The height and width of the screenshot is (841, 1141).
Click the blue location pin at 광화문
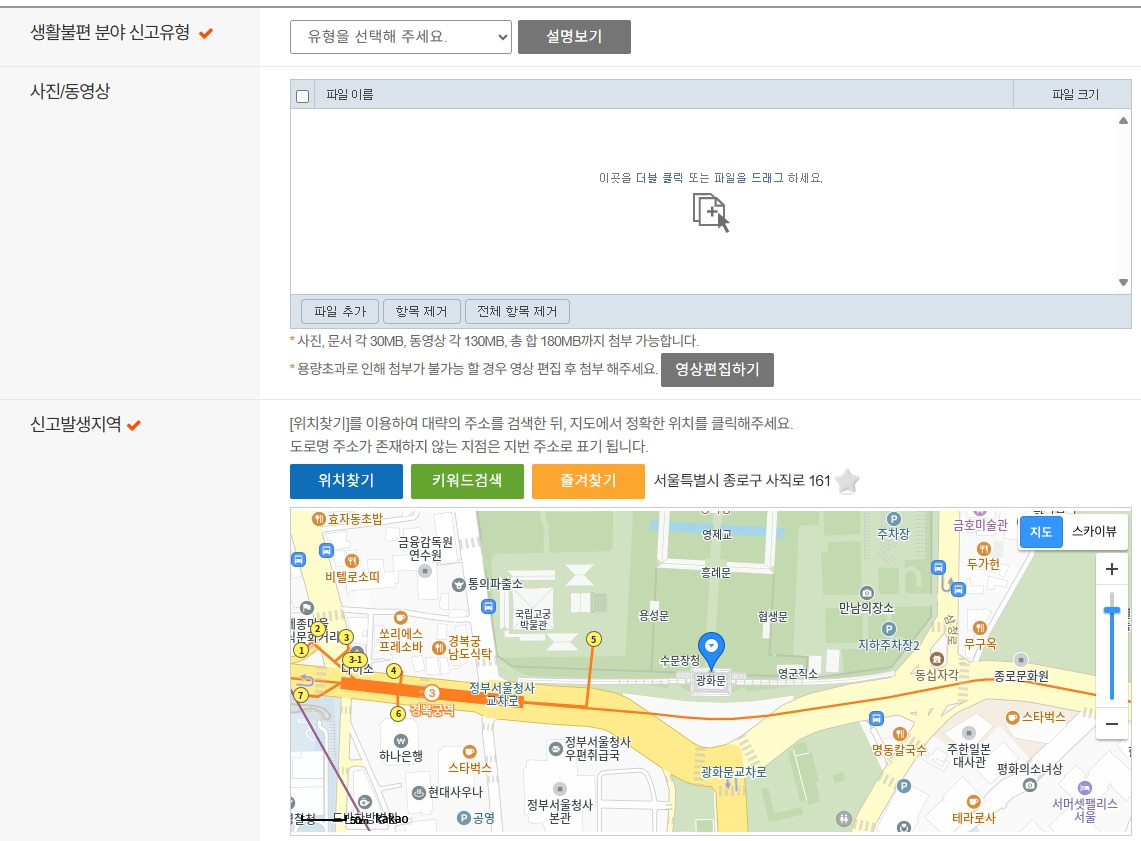[711, 649]
